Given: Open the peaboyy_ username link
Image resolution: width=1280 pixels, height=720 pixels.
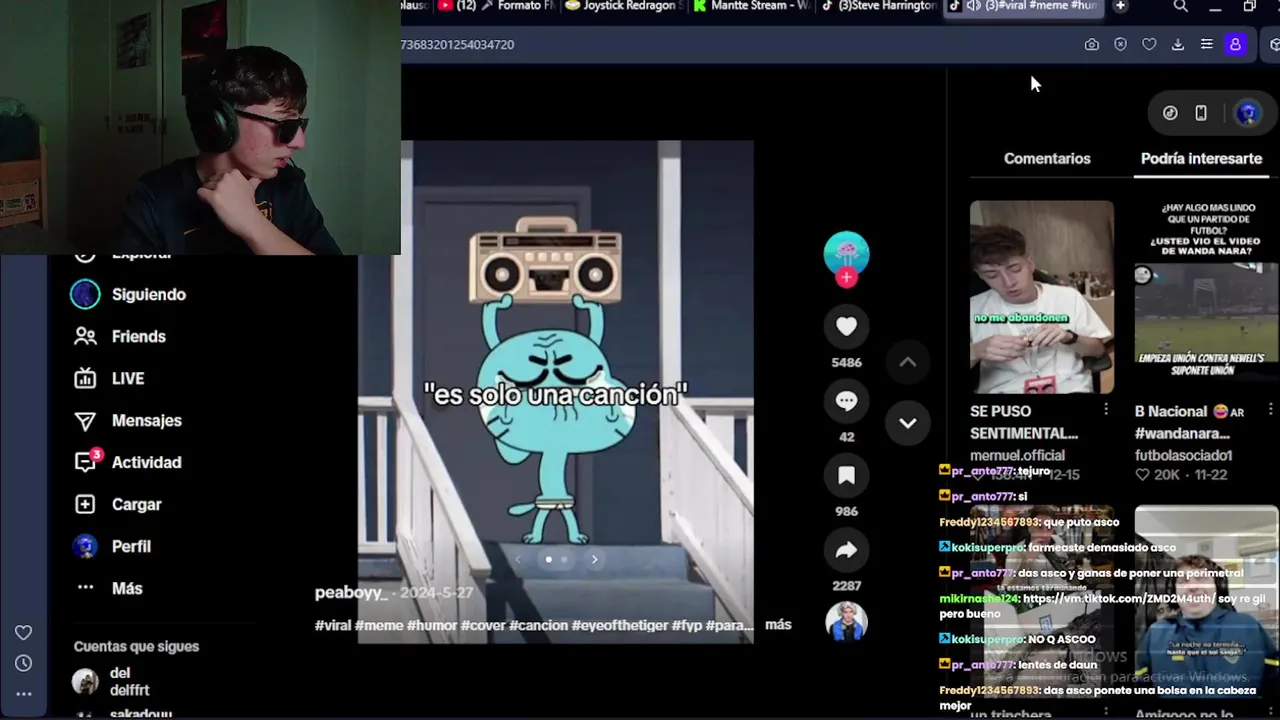Looking at the screenshot, I should [x=351, y=592].
